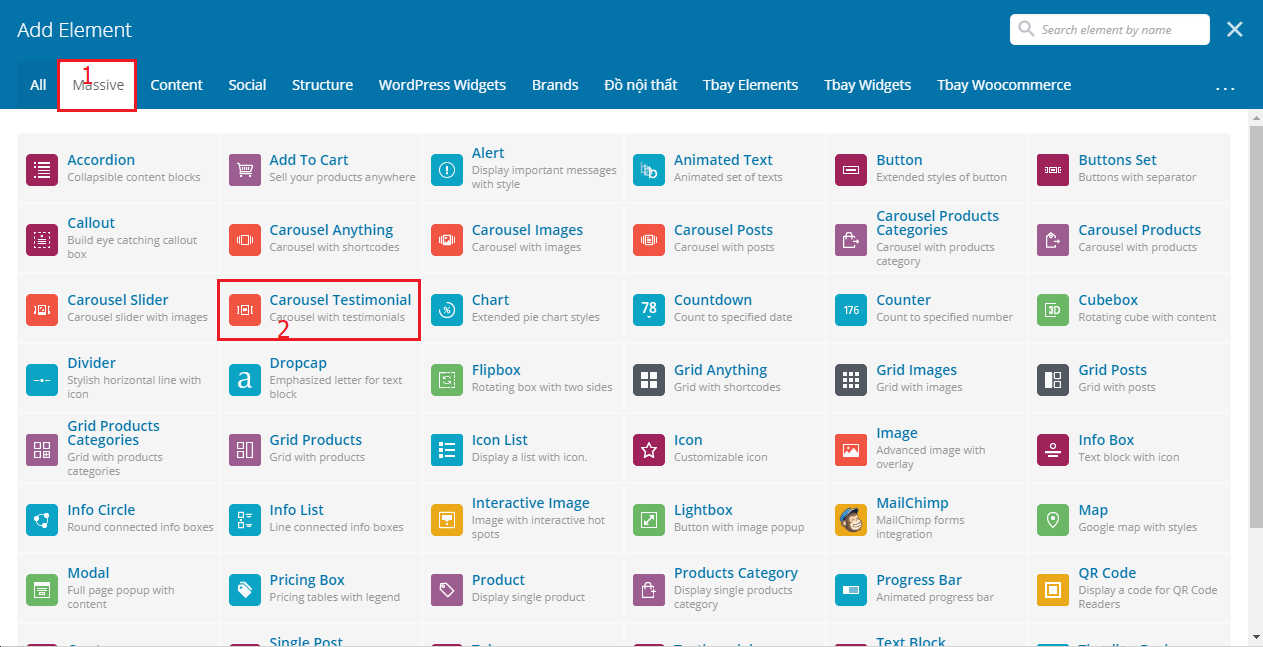Open the Massive tab

click(x=98, y=85)
